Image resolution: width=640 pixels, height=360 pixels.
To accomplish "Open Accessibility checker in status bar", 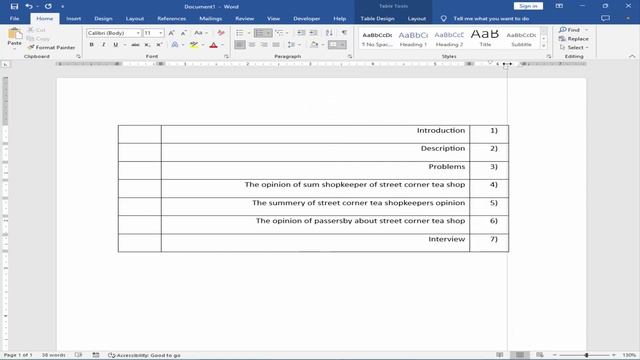I will pos(144,355).
